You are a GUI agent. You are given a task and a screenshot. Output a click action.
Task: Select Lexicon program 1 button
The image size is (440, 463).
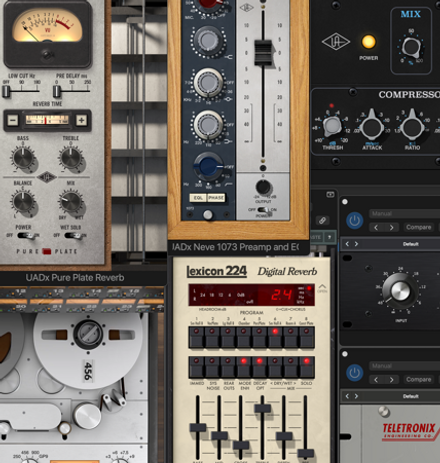point(196,337)
